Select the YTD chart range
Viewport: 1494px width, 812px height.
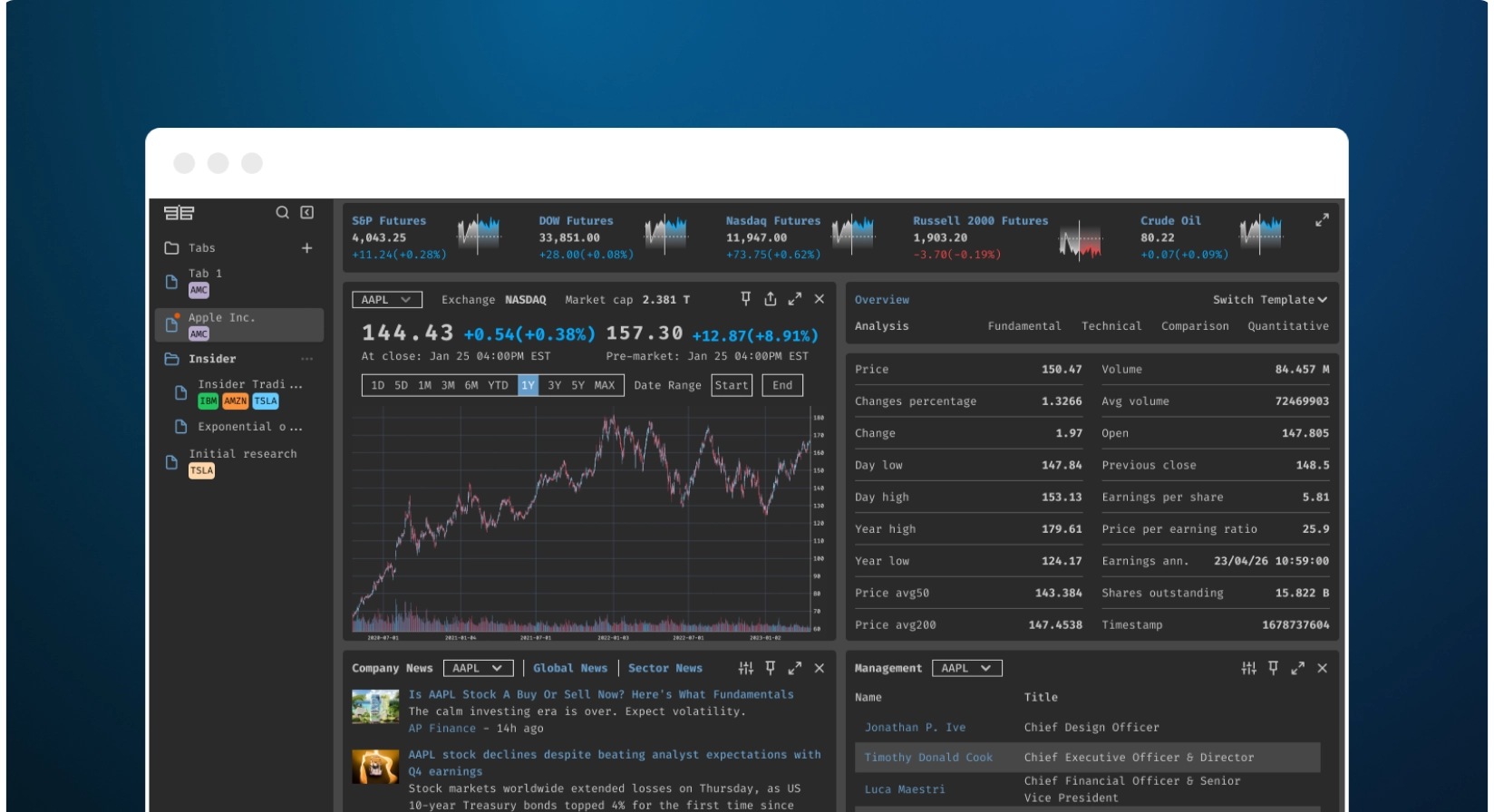(499, 385)
